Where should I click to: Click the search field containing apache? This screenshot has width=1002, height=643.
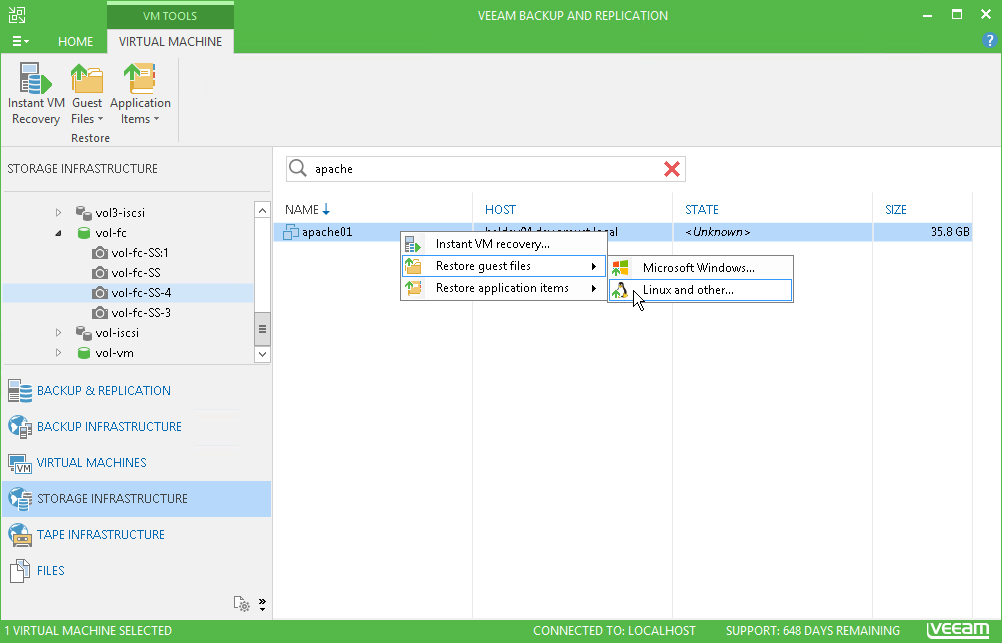(486, 169)
